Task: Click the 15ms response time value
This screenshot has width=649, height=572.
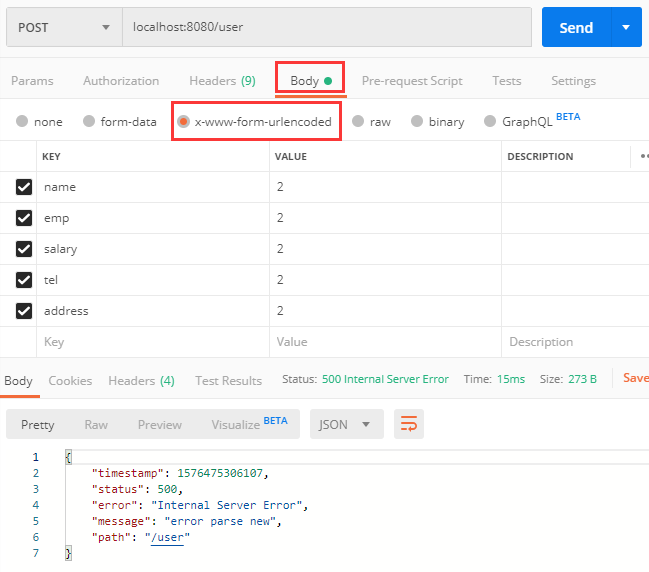Action: [511, 379]
